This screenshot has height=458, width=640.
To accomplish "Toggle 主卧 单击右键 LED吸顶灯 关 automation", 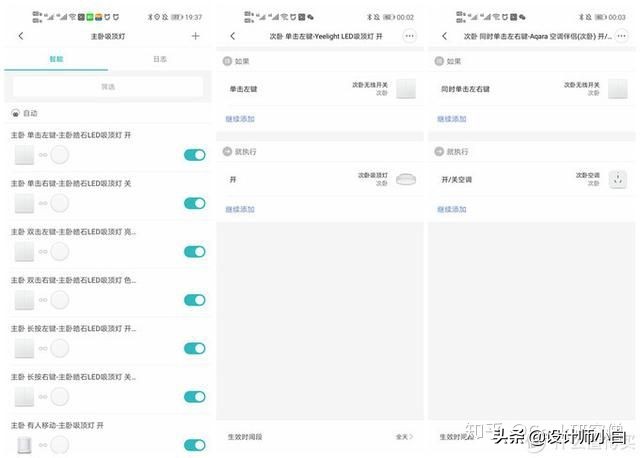I will (x=195, y=203).
